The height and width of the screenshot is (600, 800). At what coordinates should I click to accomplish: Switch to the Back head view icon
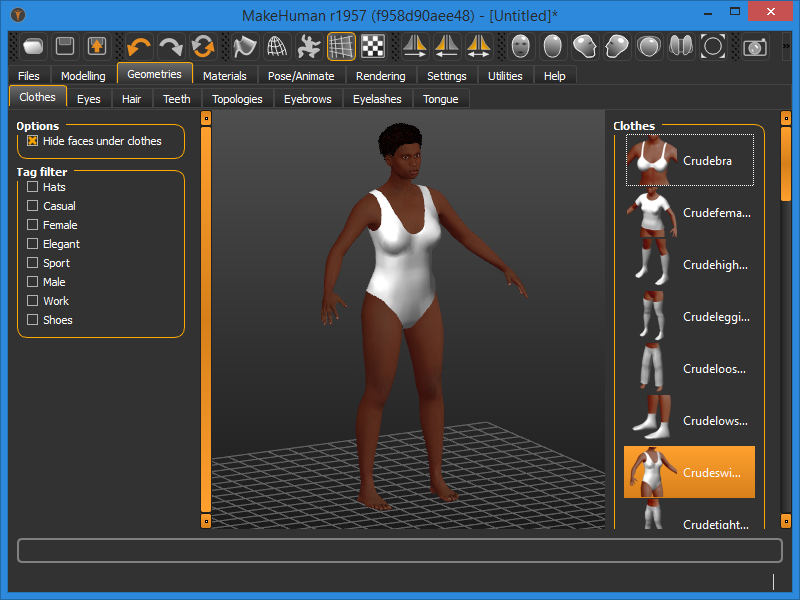click(x=553, y=46)
